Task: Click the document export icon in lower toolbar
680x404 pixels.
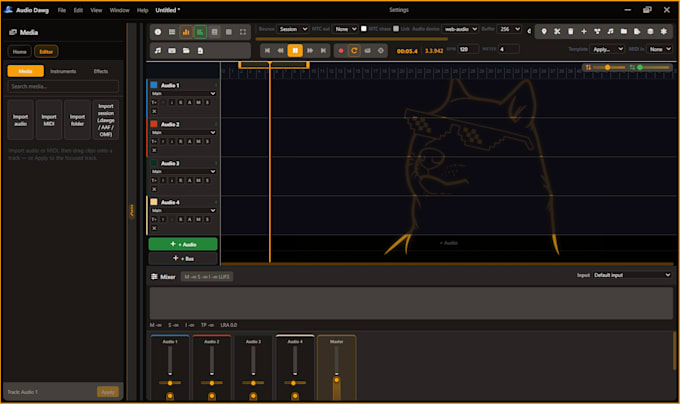Action: tap(200, 51)
